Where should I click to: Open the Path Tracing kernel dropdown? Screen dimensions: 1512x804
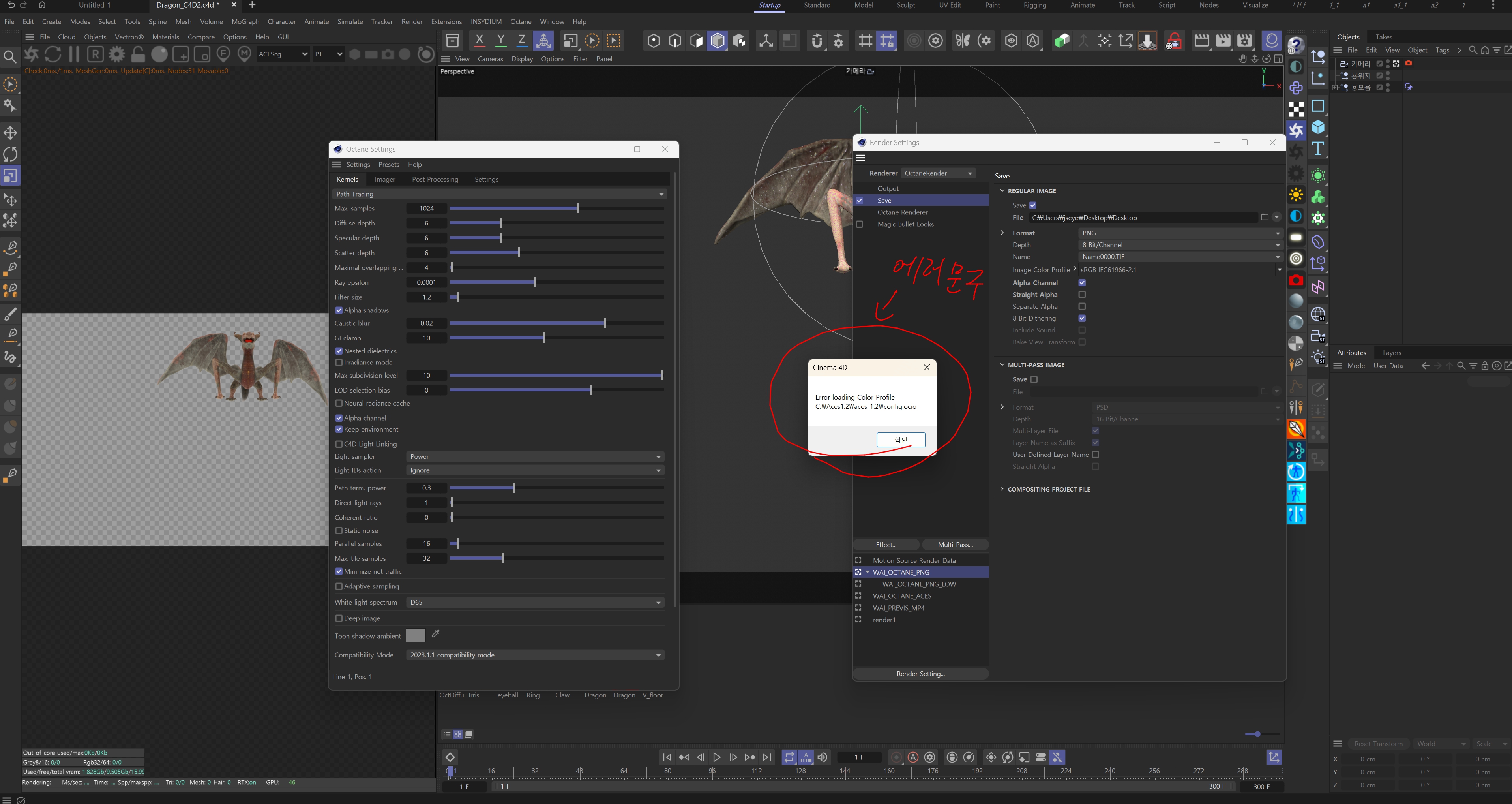(x=499, y=194)
